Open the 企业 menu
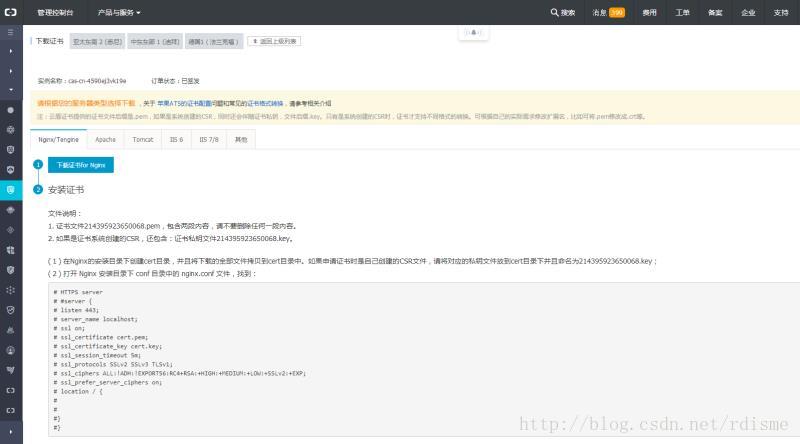This screenshot has width=800, height=444. [x=748, y=12]
